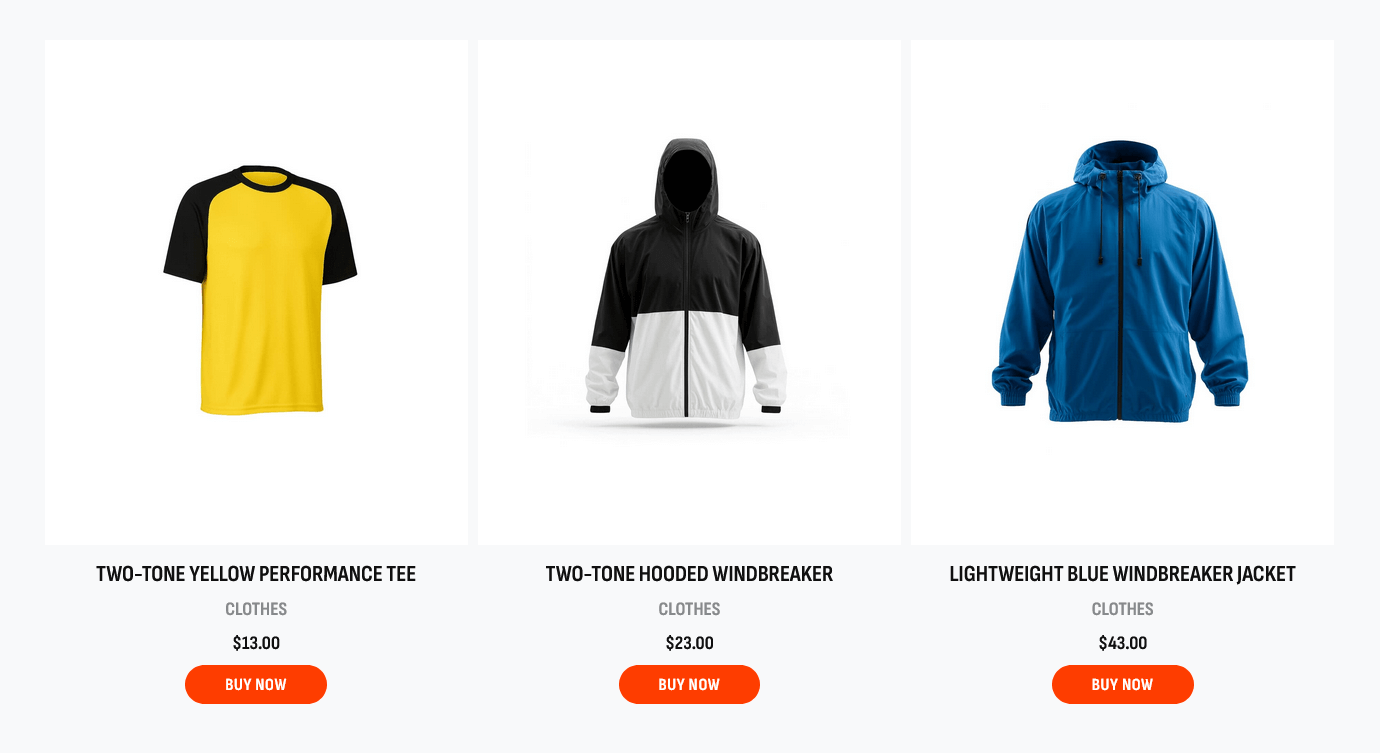This screenshot has height=753, width=1380.
Task: Open the yellow performance tee product image
Action: pyautogui.click(x=256, y=292)
